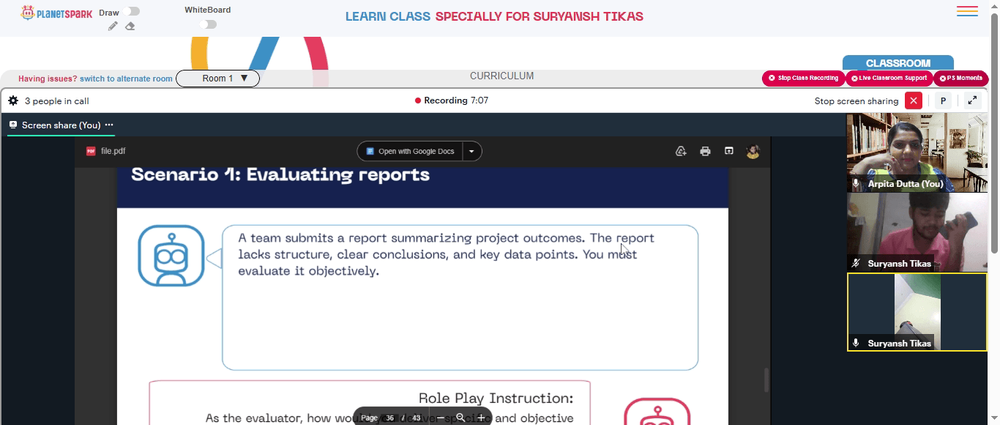The height and width of the screenshot is (425, 1000).
Task: Open call settings gear icon
Action: pyautogui.click(x=13, y=101)
